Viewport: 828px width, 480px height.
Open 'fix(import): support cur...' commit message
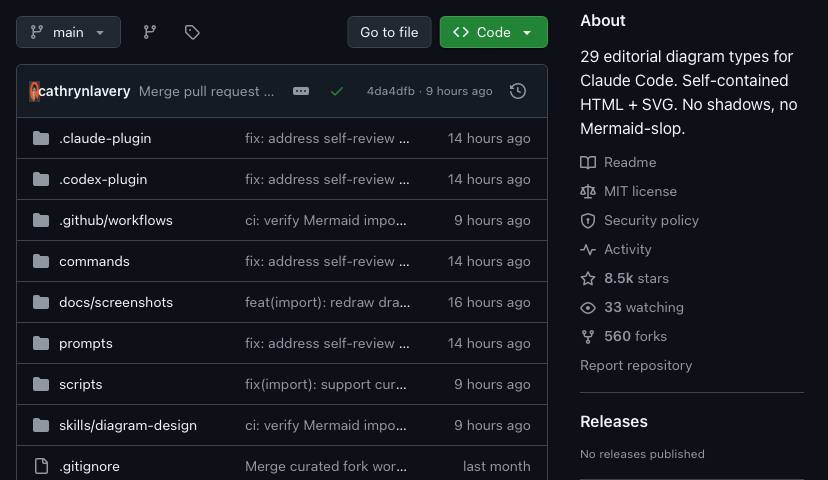click(326, 384)
